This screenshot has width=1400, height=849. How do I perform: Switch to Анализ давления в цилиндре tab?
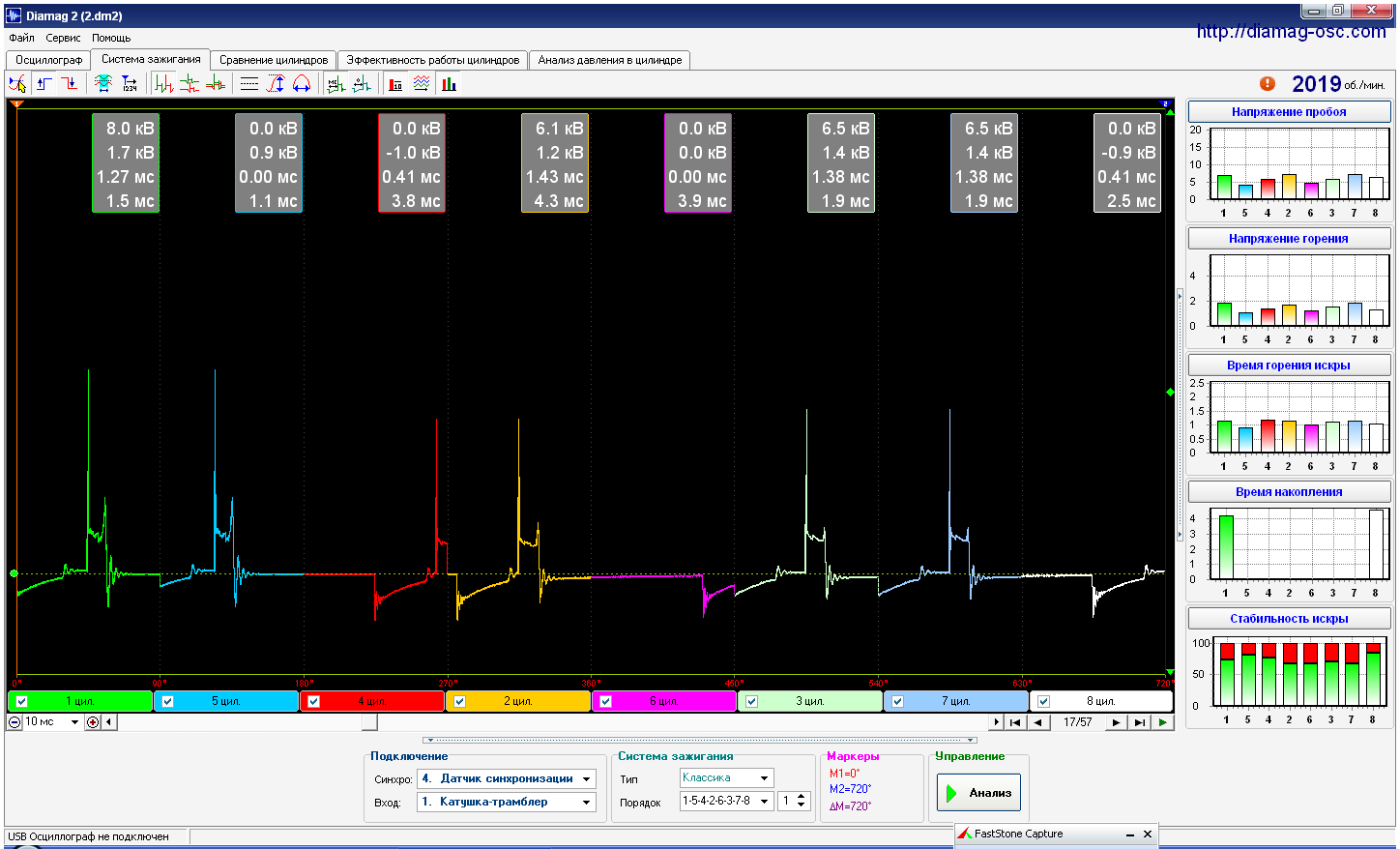610,60
